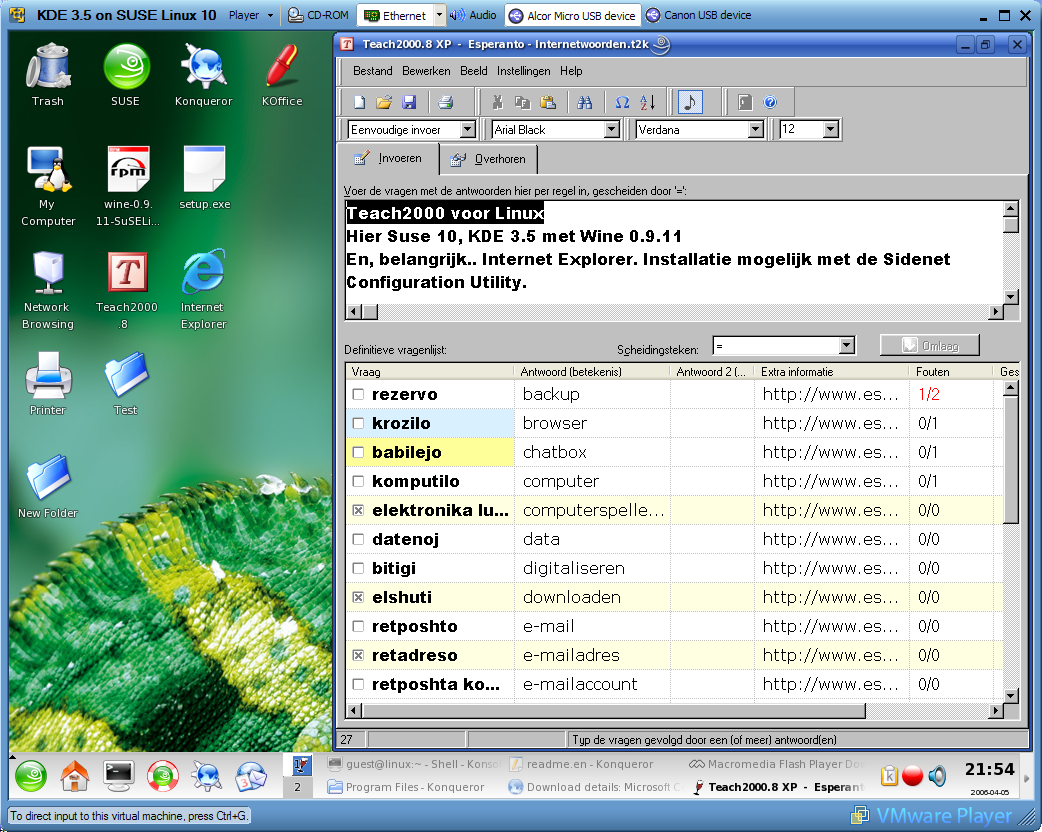Open the Test folder on the desktop
The width and height of the screenshot is (1042, 832).
pyautogui.click(x=126, y=384)
